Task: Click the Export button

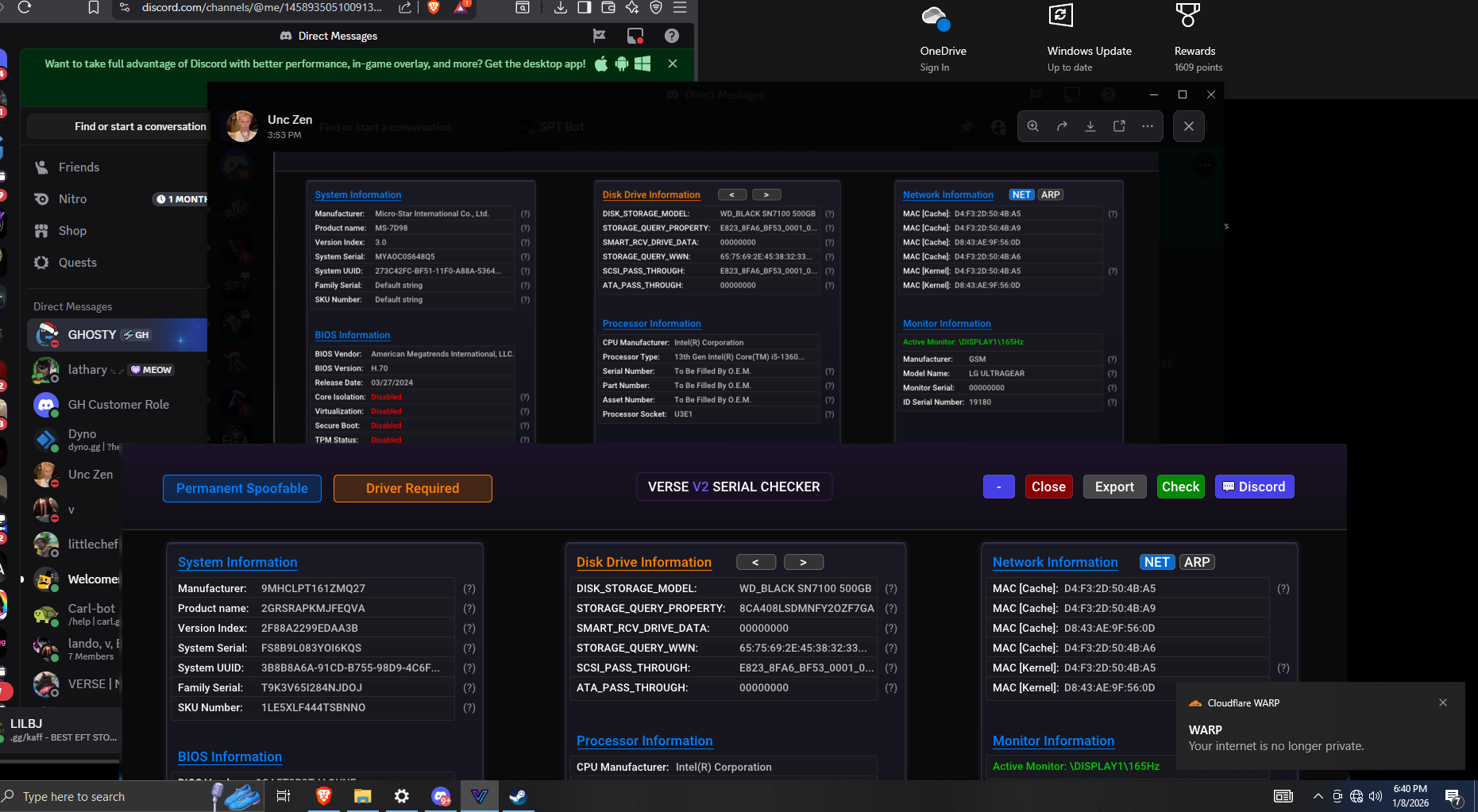Action: point(1114,487)
